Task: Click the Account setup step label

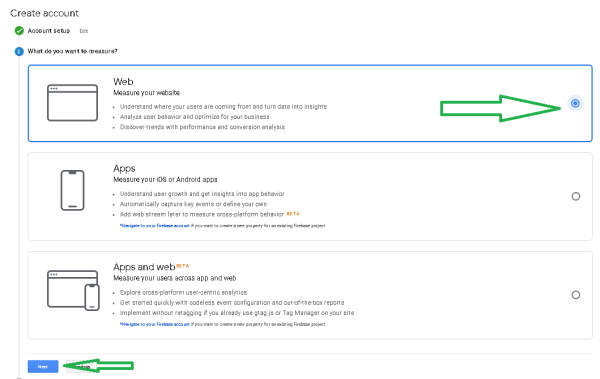Action: coord(49,31)
